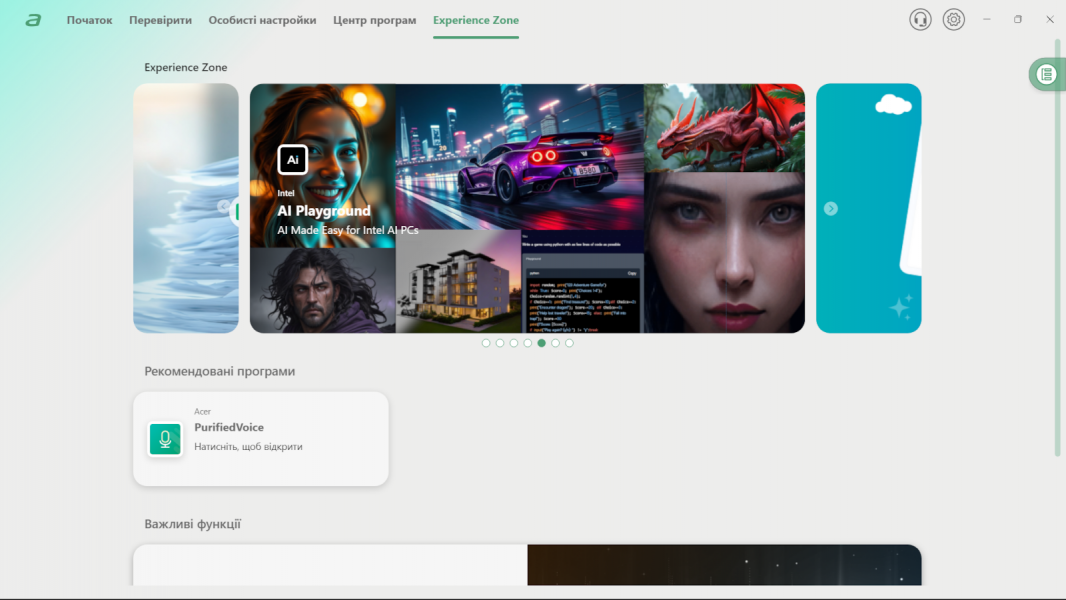Open the Центр програм tab
Viewport: 1066px width, 600px height.
tap(374, 20)
